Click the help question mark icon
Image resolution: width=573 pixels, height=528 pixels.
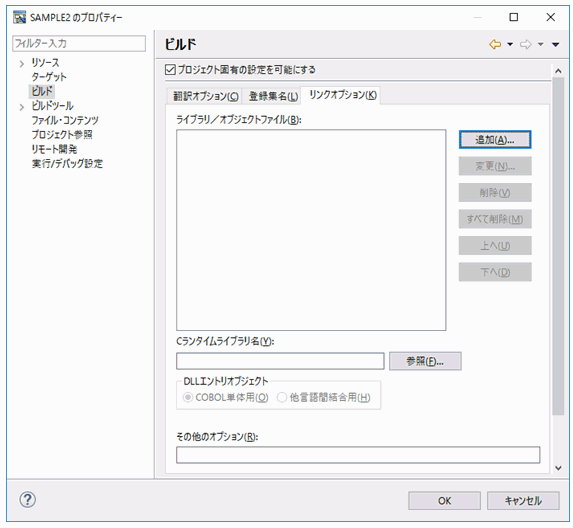(27, 499)
